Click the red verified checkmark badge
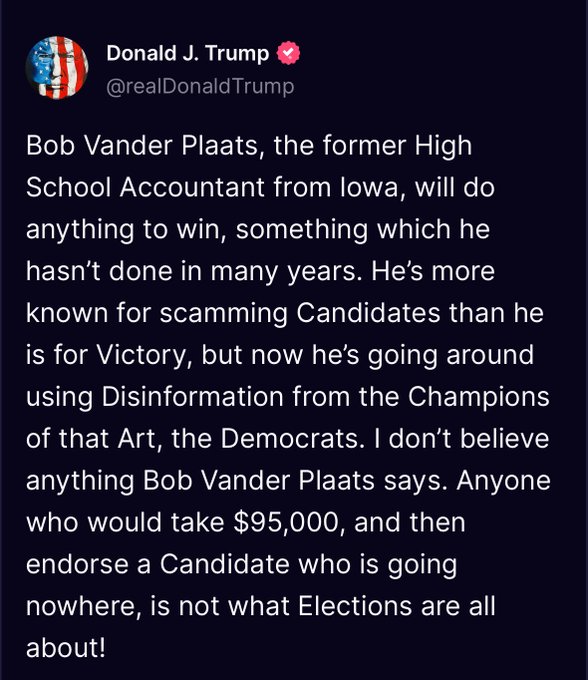Image resolution: width=588 pixels, height=680 pixels. [x=289, y=53]
